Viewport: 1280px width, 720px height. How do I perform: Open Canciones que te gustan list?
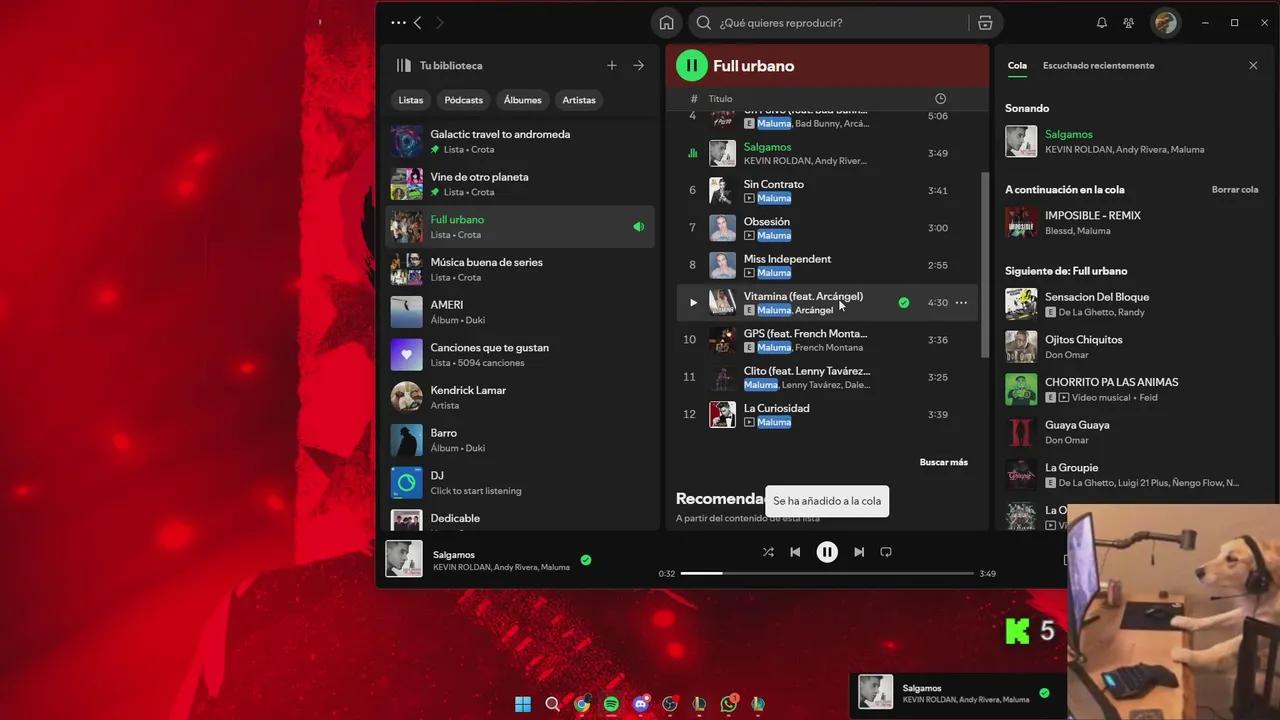coord(520,355)
